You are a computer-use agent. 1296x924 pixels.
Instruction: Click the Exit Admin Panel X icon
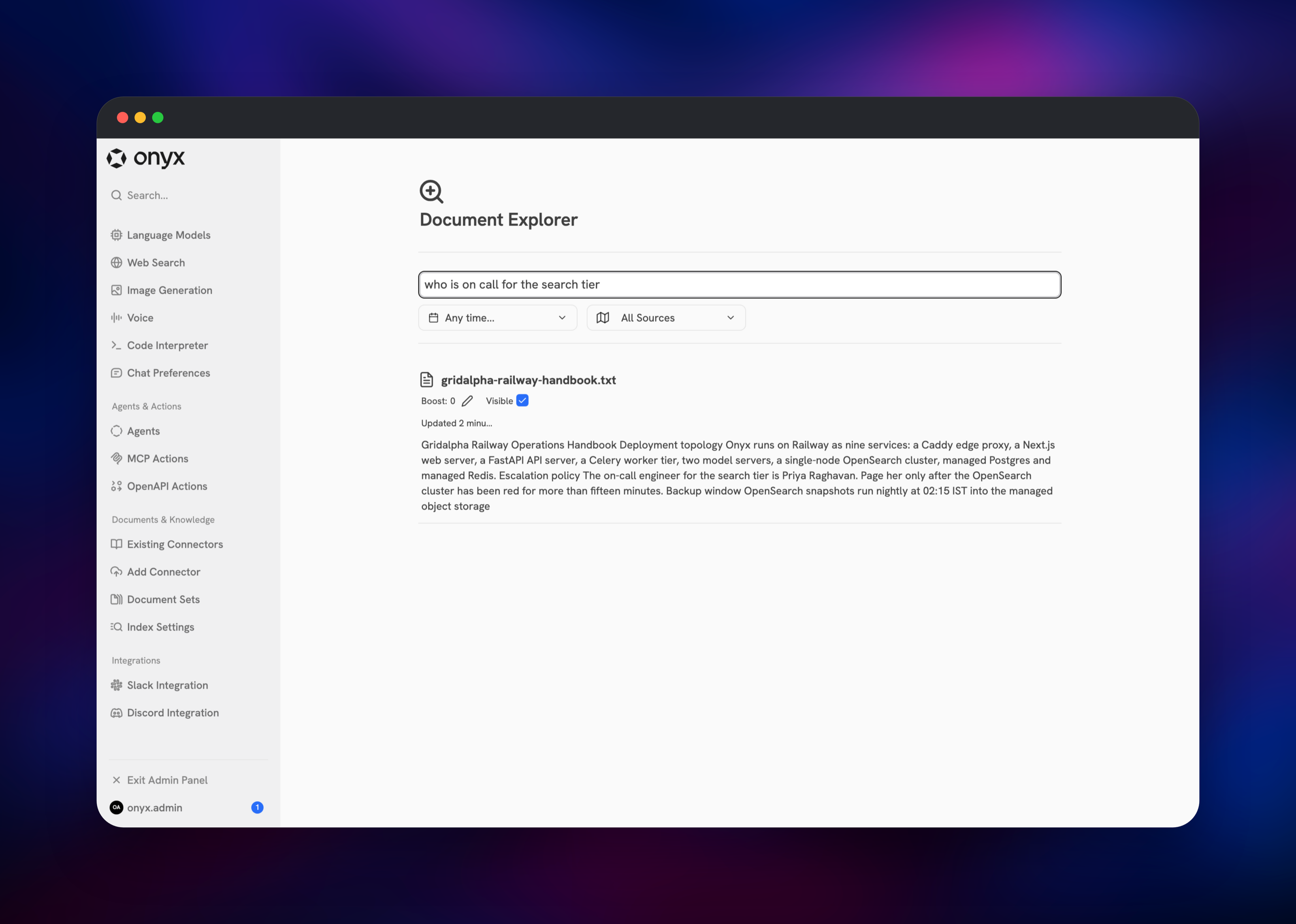click(x=117, y=780)
